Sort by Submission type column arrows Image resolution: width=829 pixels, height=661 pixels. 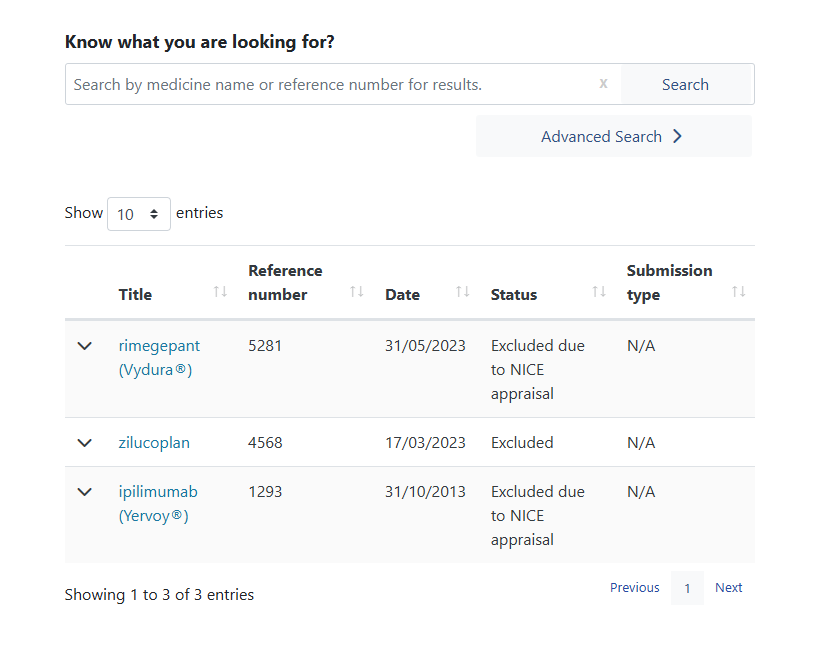pos(739,291)
